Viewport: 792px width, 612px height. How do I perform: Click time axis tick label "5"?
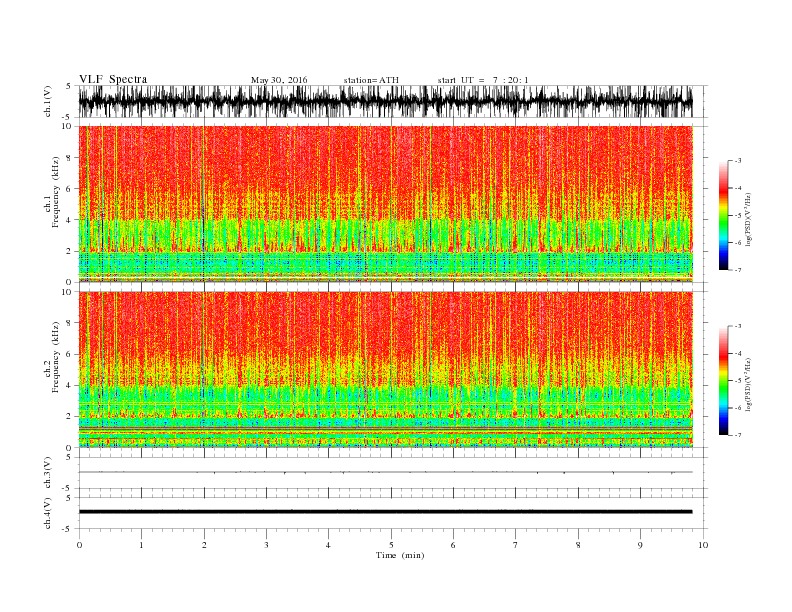click(391, 545)
